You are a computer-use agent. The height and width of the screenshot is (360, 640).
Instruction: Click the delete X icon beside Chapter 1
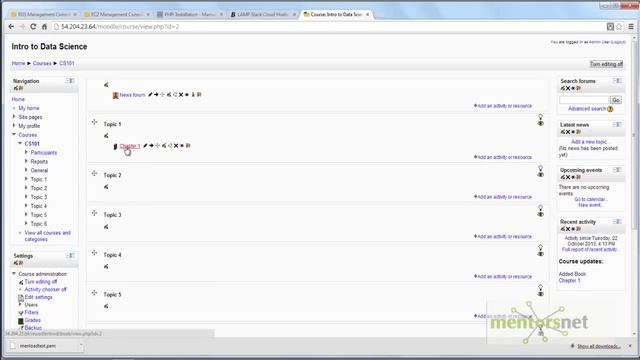click(x=176, y=146)
